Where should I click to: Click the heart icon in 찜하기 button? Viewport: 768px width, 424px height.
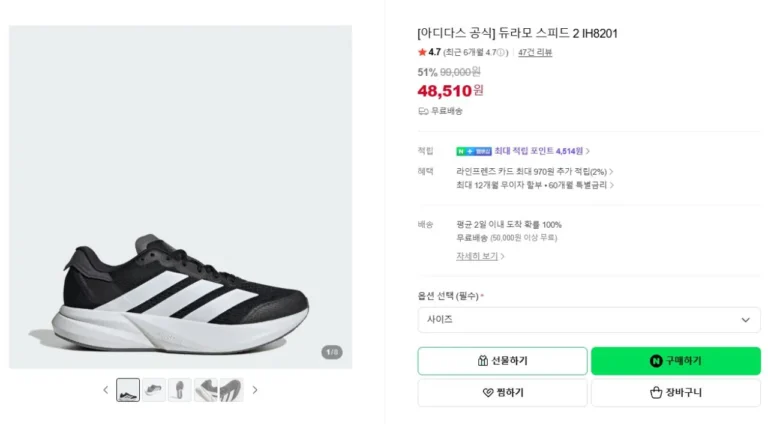(x=488, y=392)
